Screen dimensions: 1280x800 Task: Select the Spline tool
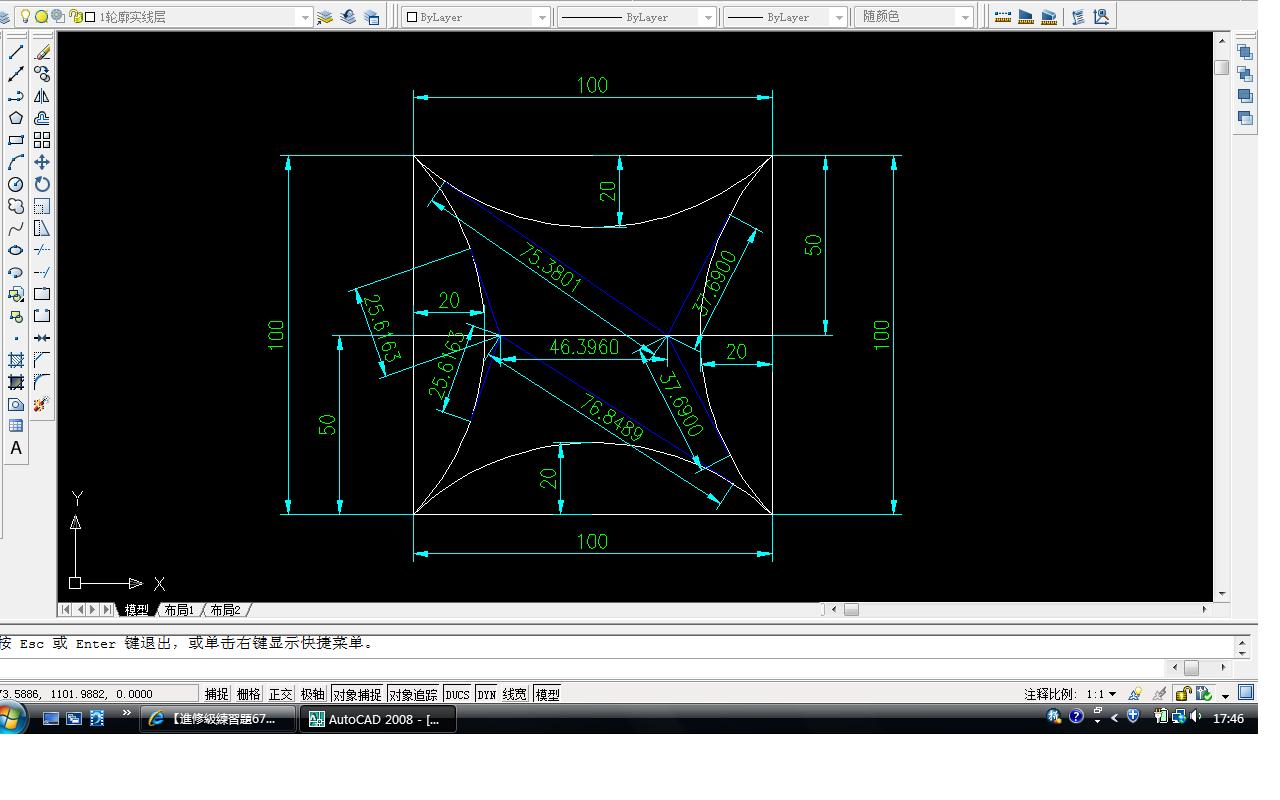click(x=16, y=228)
